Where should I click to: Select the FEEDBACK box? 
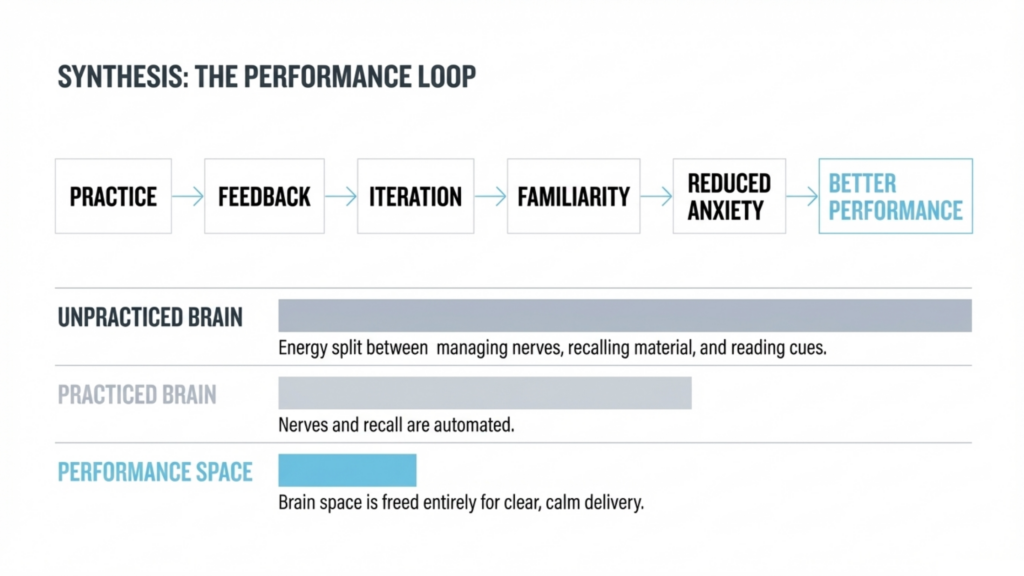(x=264, y=196)
